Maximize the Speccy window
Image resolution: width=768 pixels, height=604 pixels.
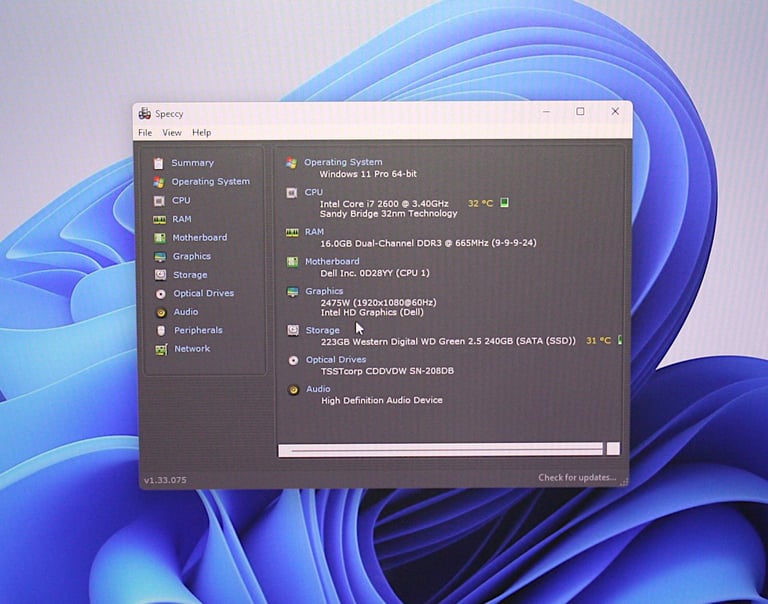[580, 112]
